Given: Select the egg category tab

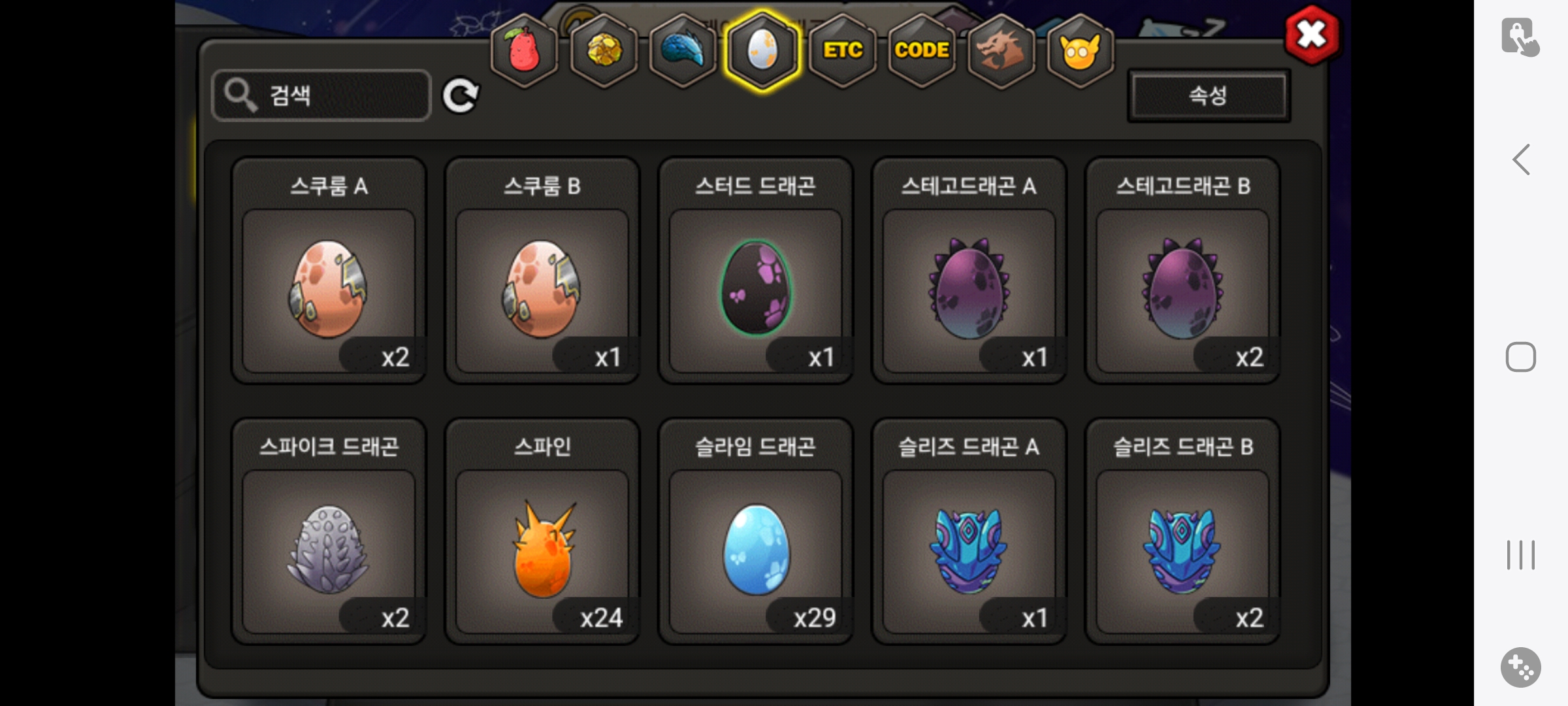Looking at the screenshot, I should tap(762, 50).
